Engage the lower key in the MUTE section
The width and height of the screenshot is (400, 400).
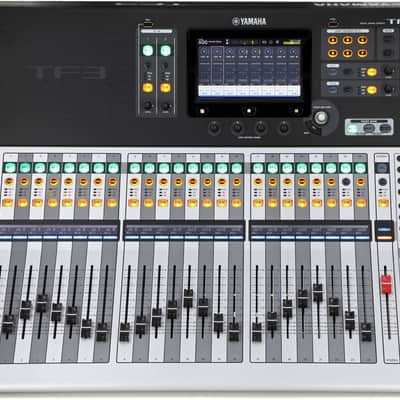coord(388,52)
